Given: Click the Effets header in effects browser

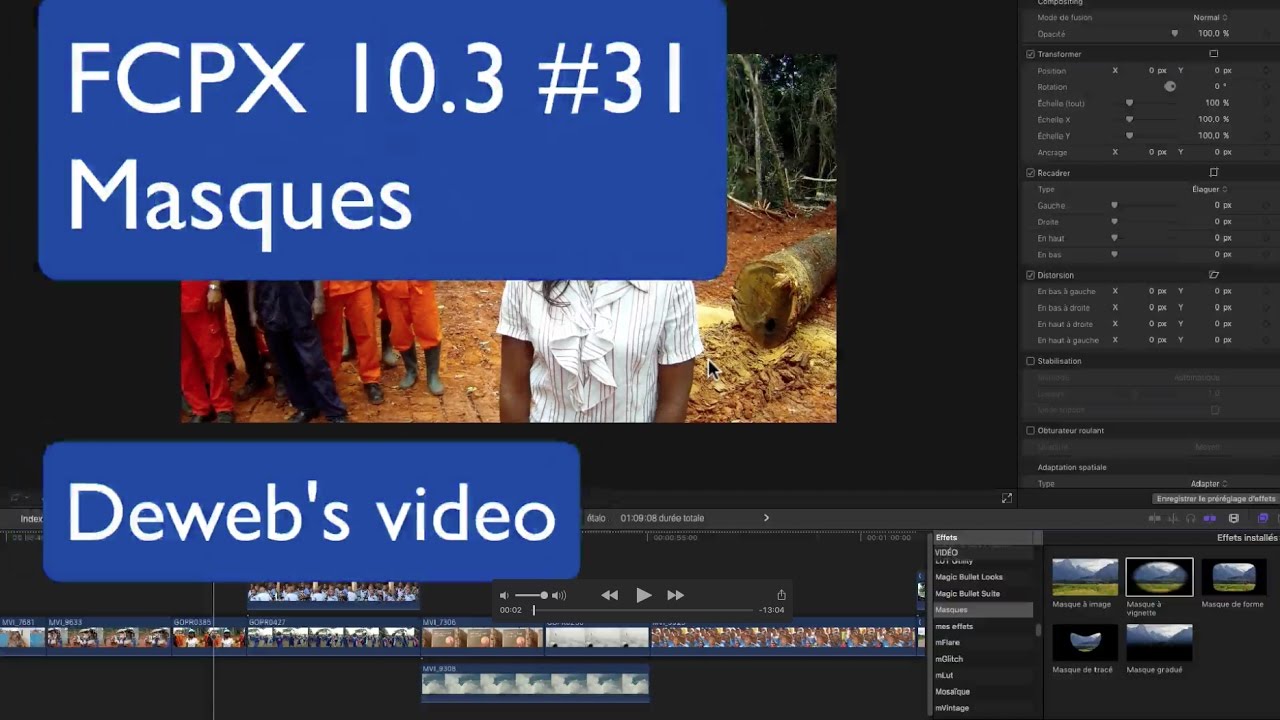Looking at the screenshot, I should (x=946, y=538).
